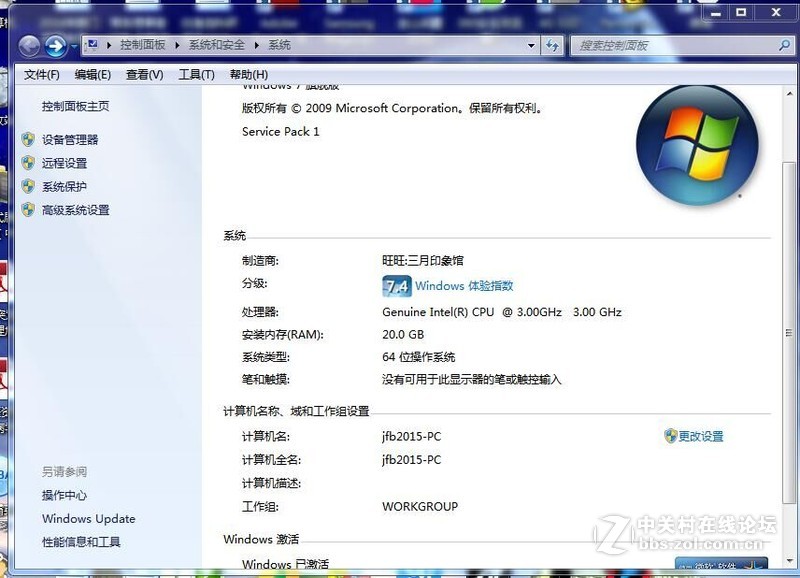Open 远程设置 link

[64, 163]
